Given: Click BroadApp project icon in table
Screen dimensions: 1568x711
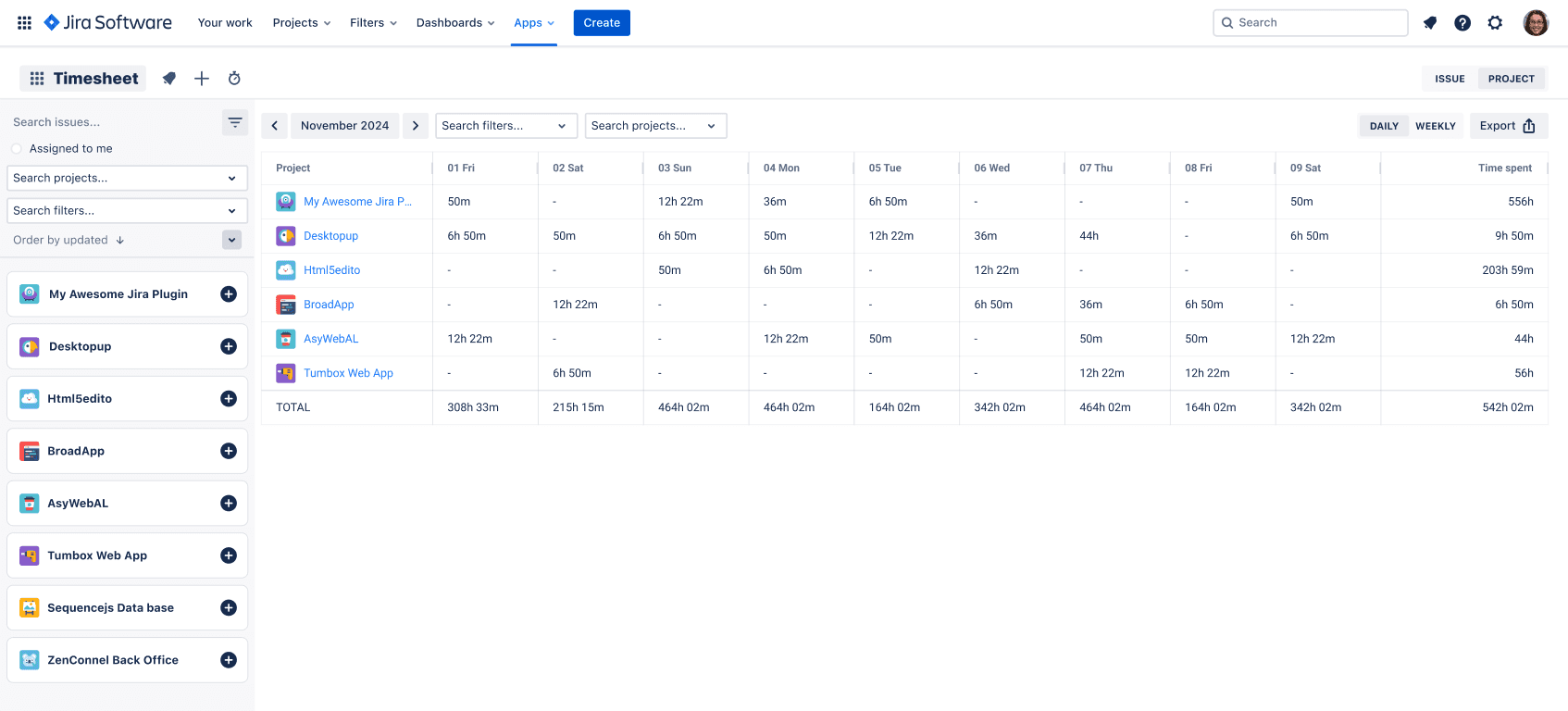Looking at the screenshot, I should [x=286, y=305].
